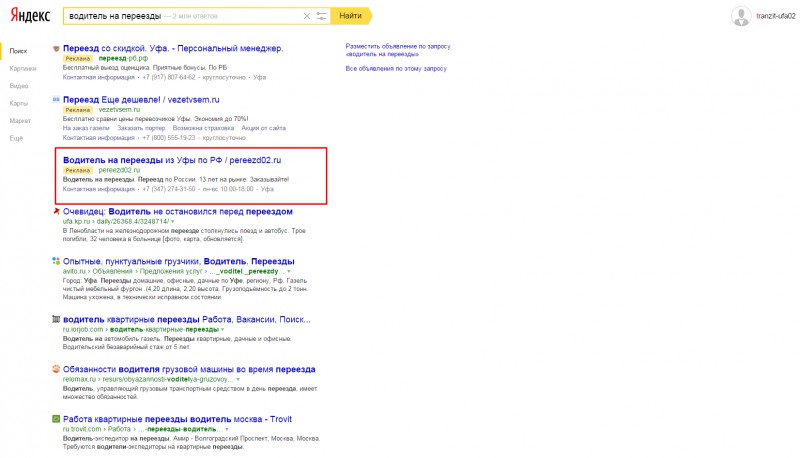Open Контактная информация under vezetvsem ad
The image size is (800, 458).
[x=98, y=138]
